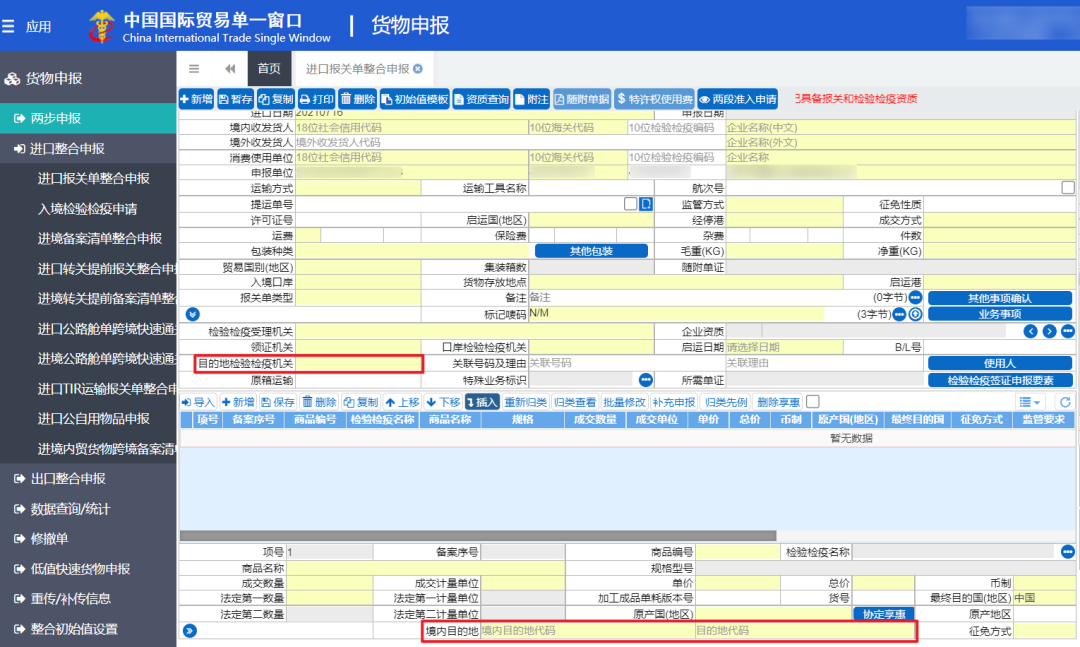1080x647 pixels.
Task: Collapse the left sidebar using the double-arrow chevron
Action: click(x=229, y=70)
